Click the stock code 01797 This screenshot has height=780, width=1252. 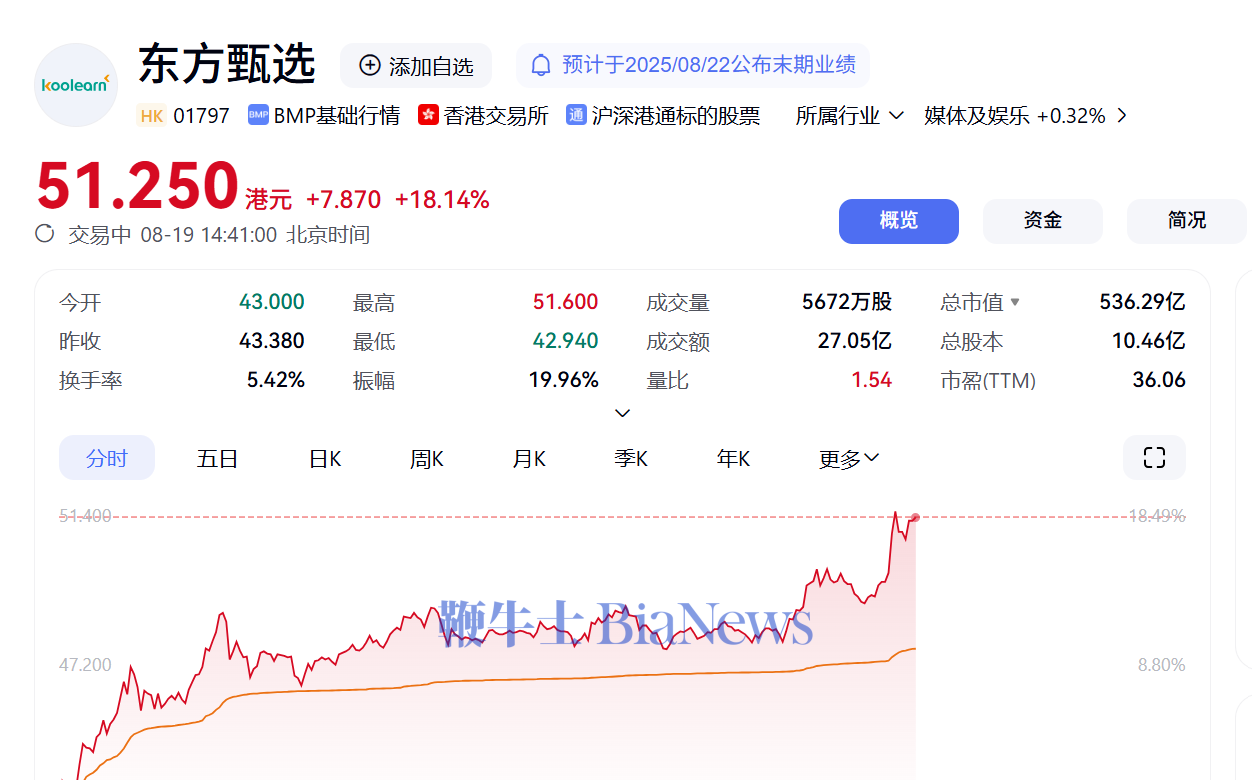coord(201,116)
